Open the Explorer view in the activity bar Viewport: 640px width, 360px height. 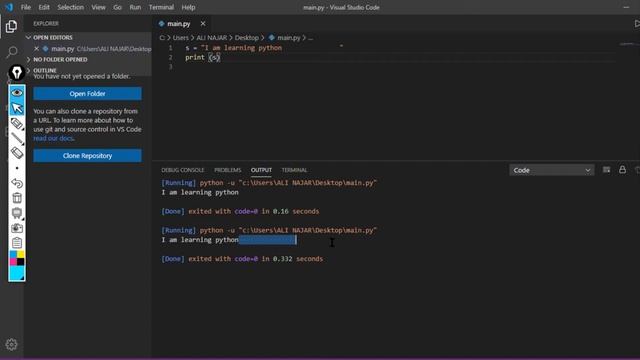click(x=11, y=26)
